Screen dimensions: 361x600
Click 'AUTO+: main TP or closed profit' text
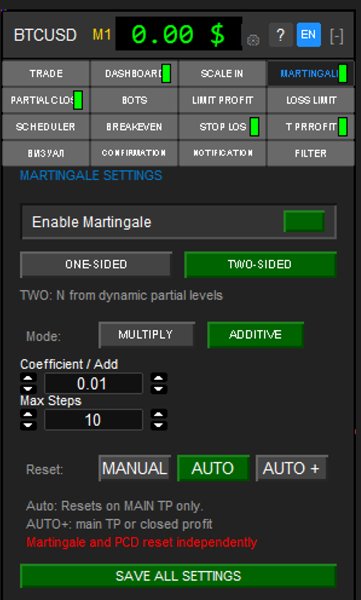(x=119, y=524)
